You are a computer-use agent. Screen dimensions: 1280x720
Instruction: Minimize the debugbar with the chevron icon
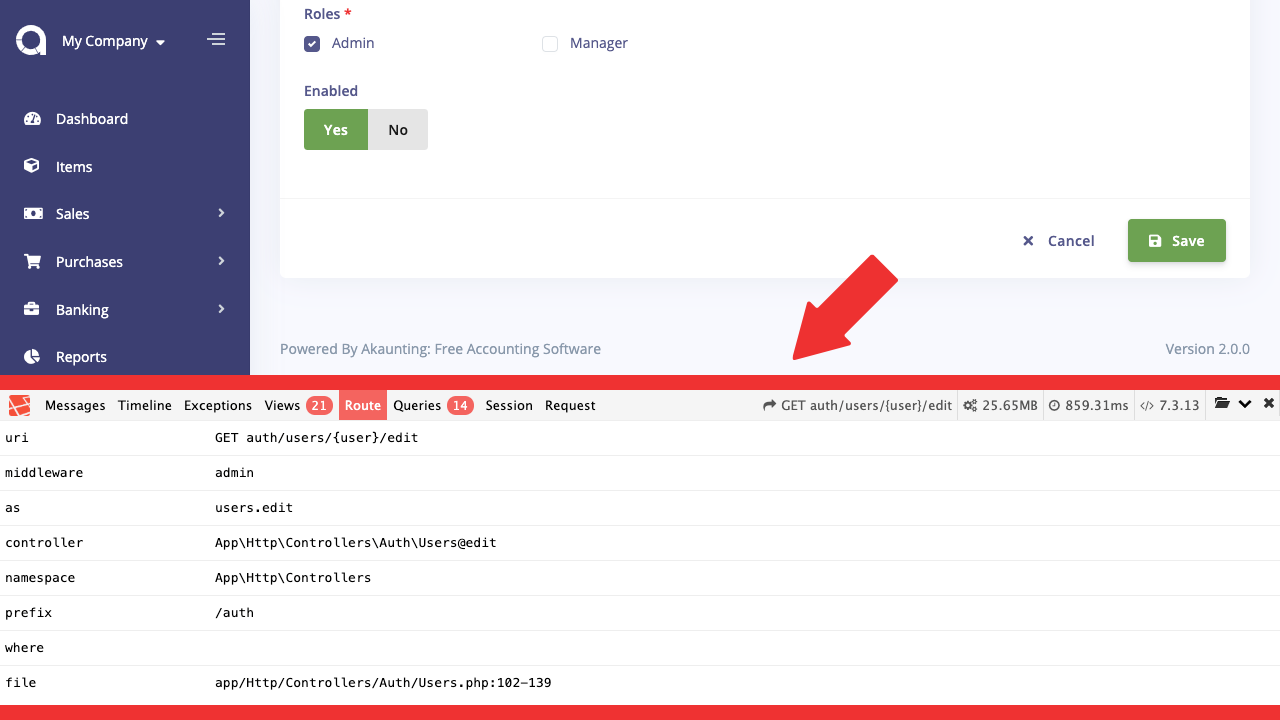(x=1245, y=404)
